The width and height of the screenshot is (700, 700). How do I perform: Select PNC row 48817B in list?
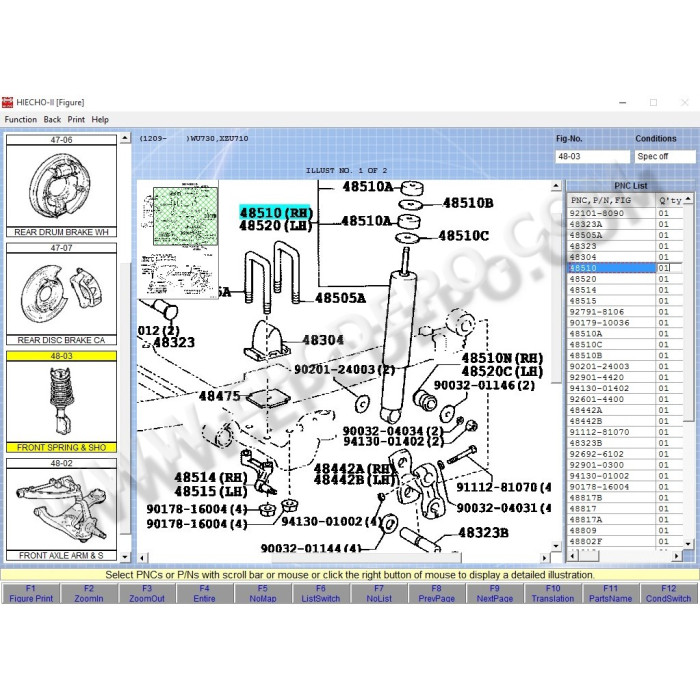[x=625, y=498]
